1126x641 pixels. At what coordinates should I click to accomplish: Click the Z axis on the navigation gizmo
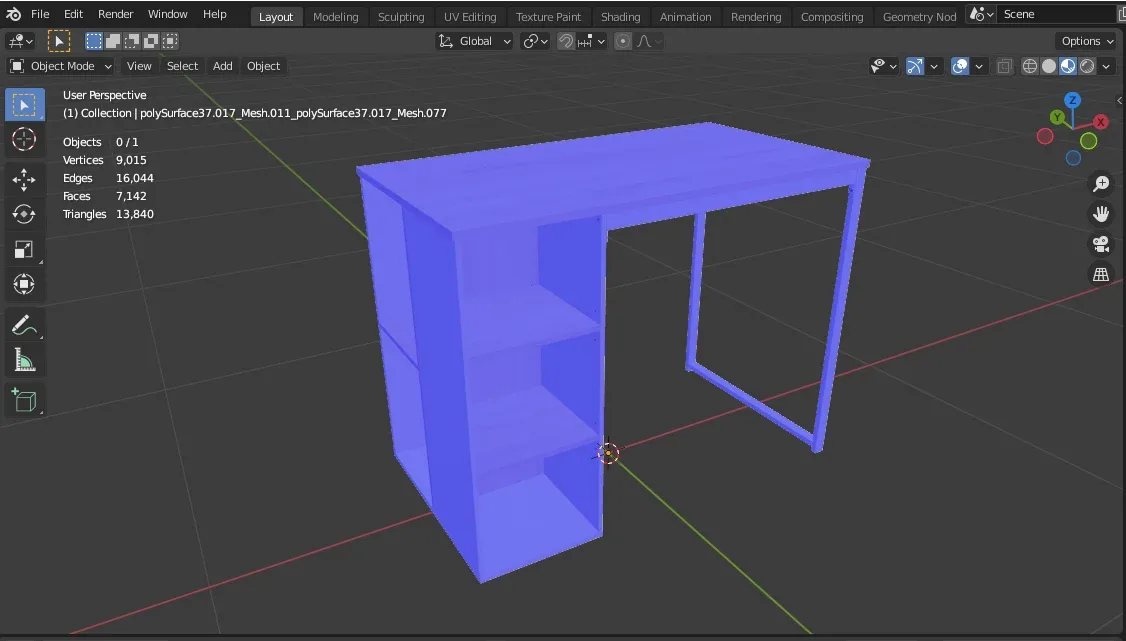click(x=1072, y=100)
